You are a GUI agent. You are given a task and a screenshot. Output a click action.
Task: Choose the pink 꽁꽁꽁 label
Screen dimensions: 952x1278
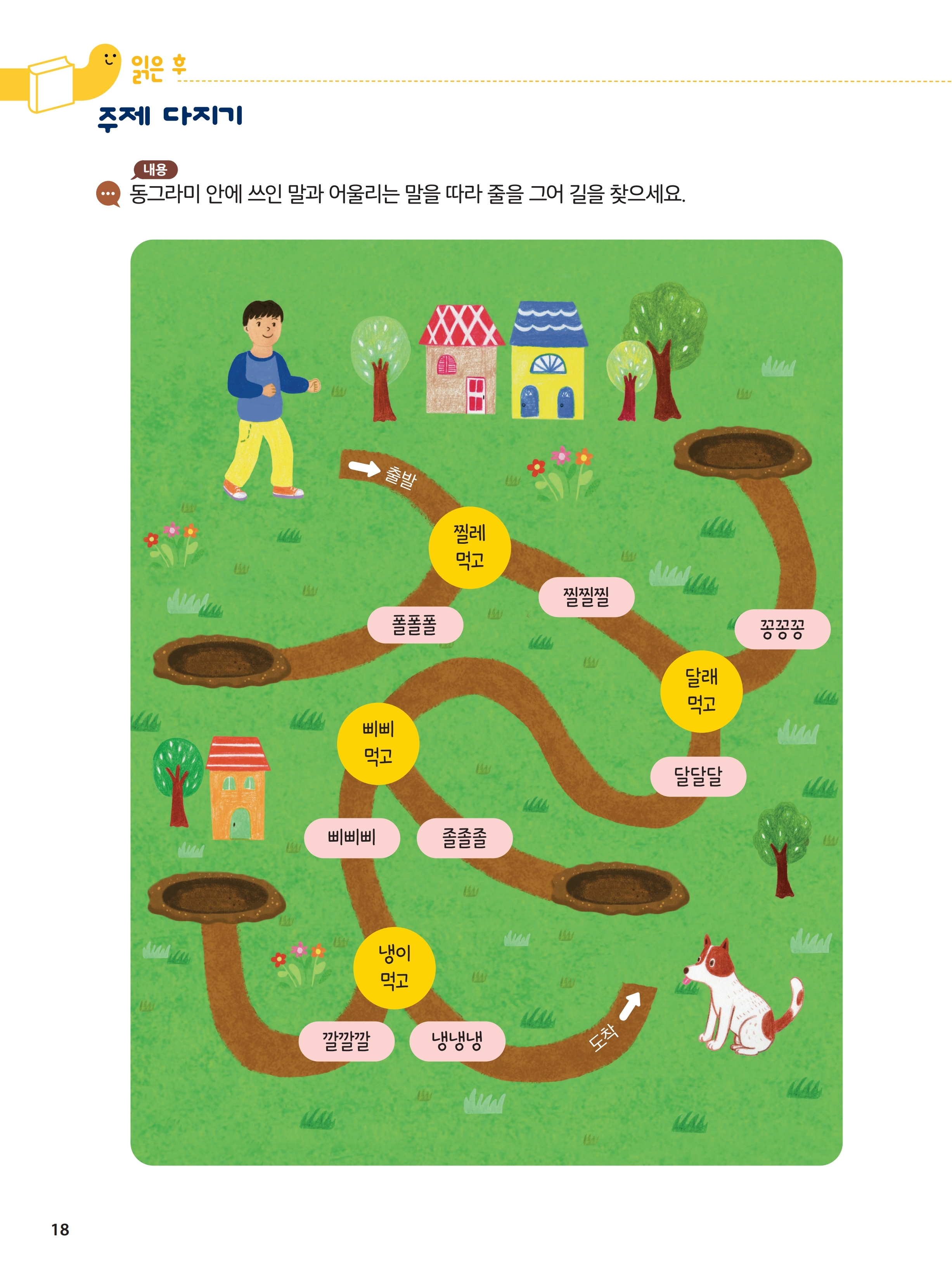782,629
